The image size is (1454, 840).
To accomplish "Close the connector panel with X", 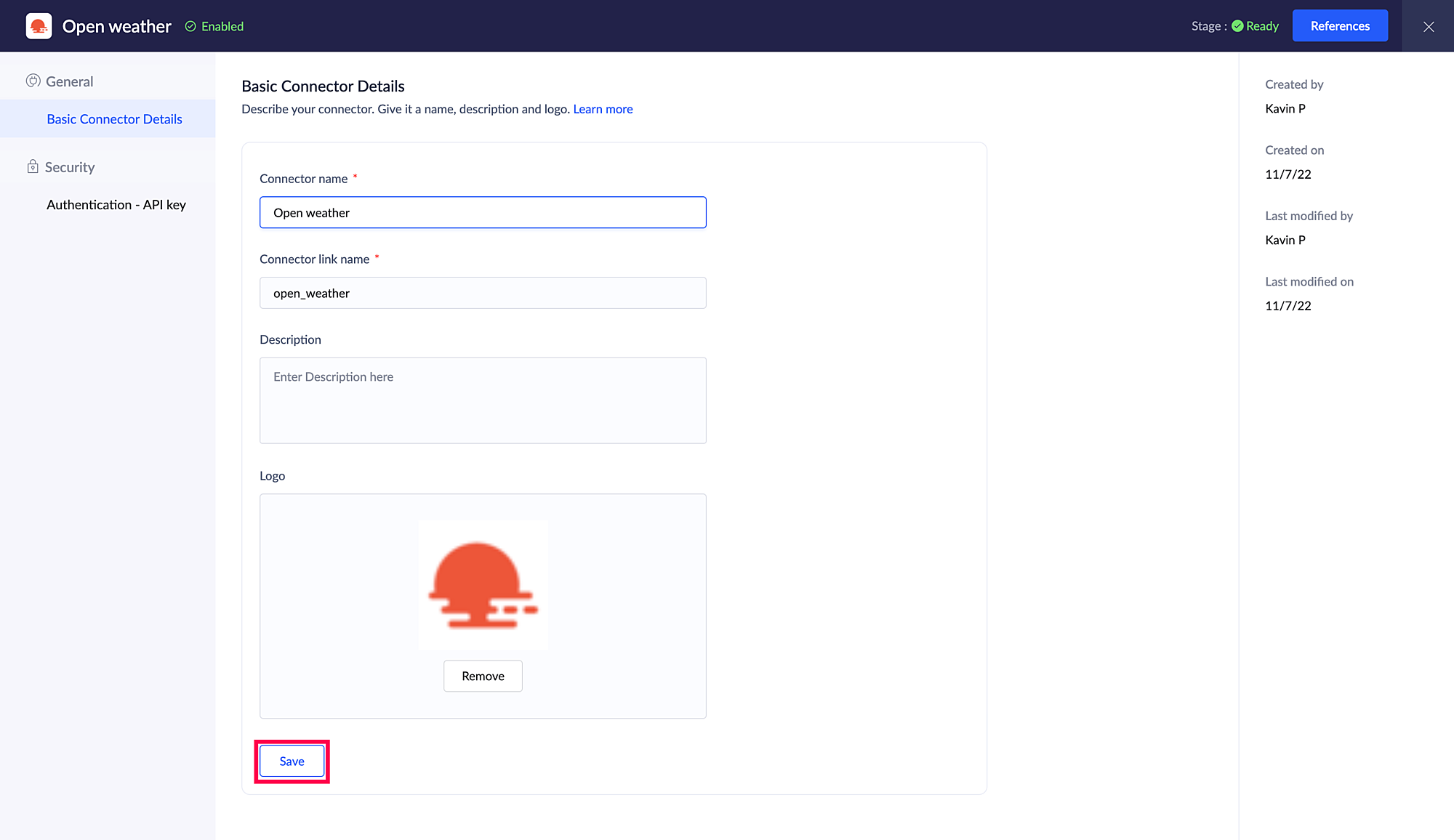I will (1428, 26).
